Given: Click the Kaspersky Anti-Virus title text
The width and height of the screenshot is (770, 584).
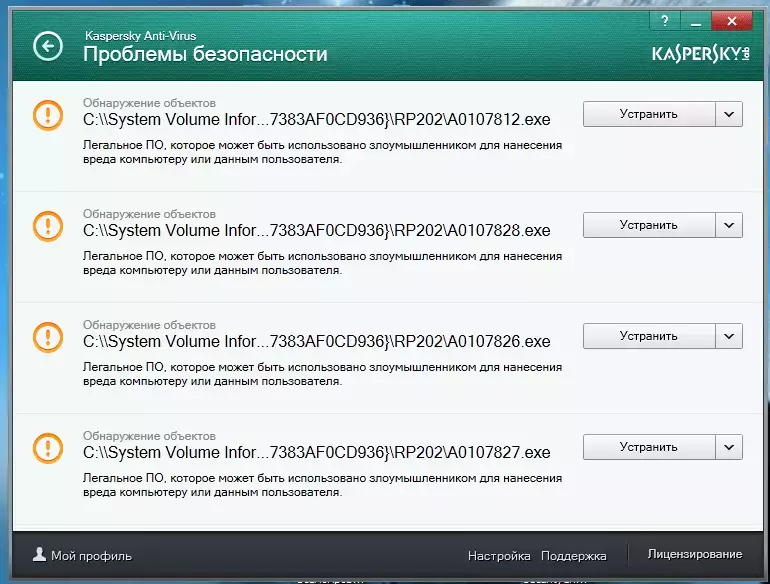Looking at the screenshot, I should (140, 36).
